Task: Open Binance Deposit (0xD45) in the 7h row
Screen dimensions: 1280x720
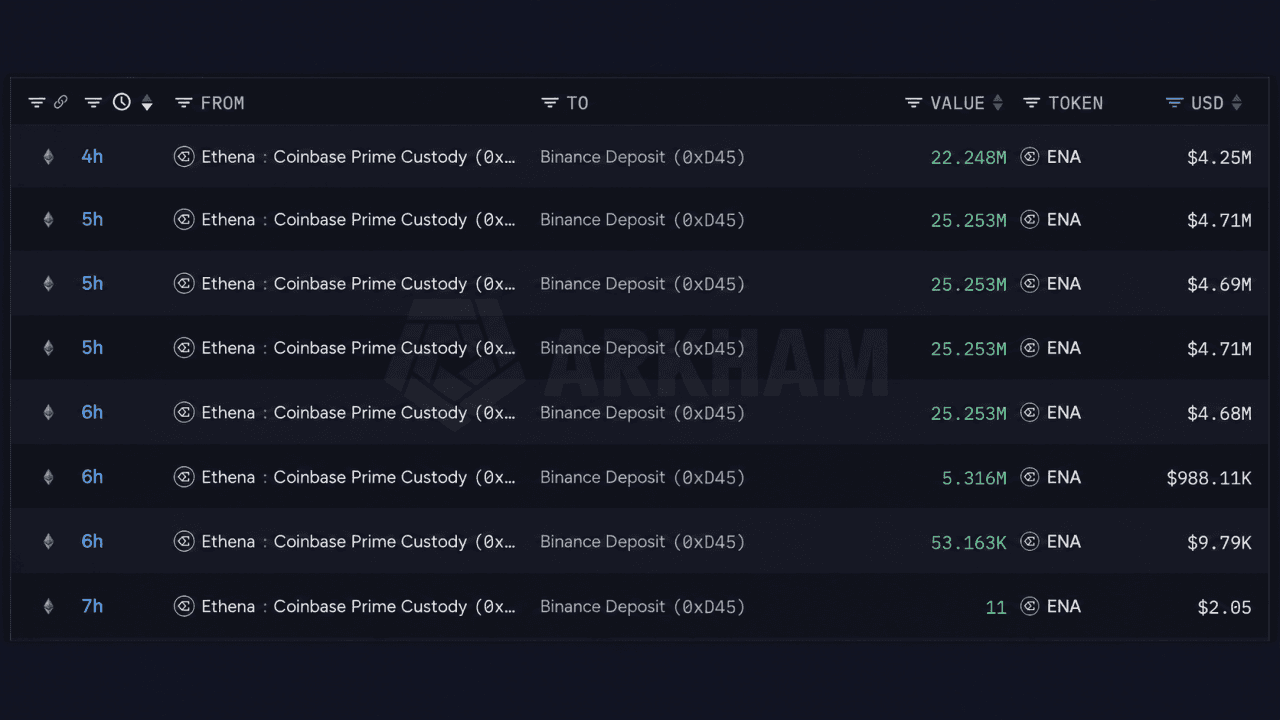Action: pyautogui.click(x=643, y=606)
